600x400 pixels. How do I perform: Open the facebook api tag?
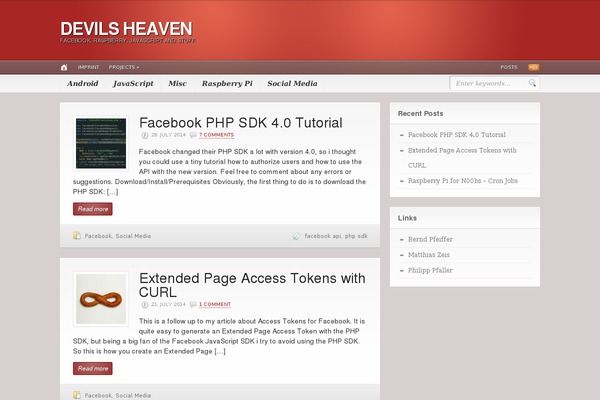[x=323, y=236]
